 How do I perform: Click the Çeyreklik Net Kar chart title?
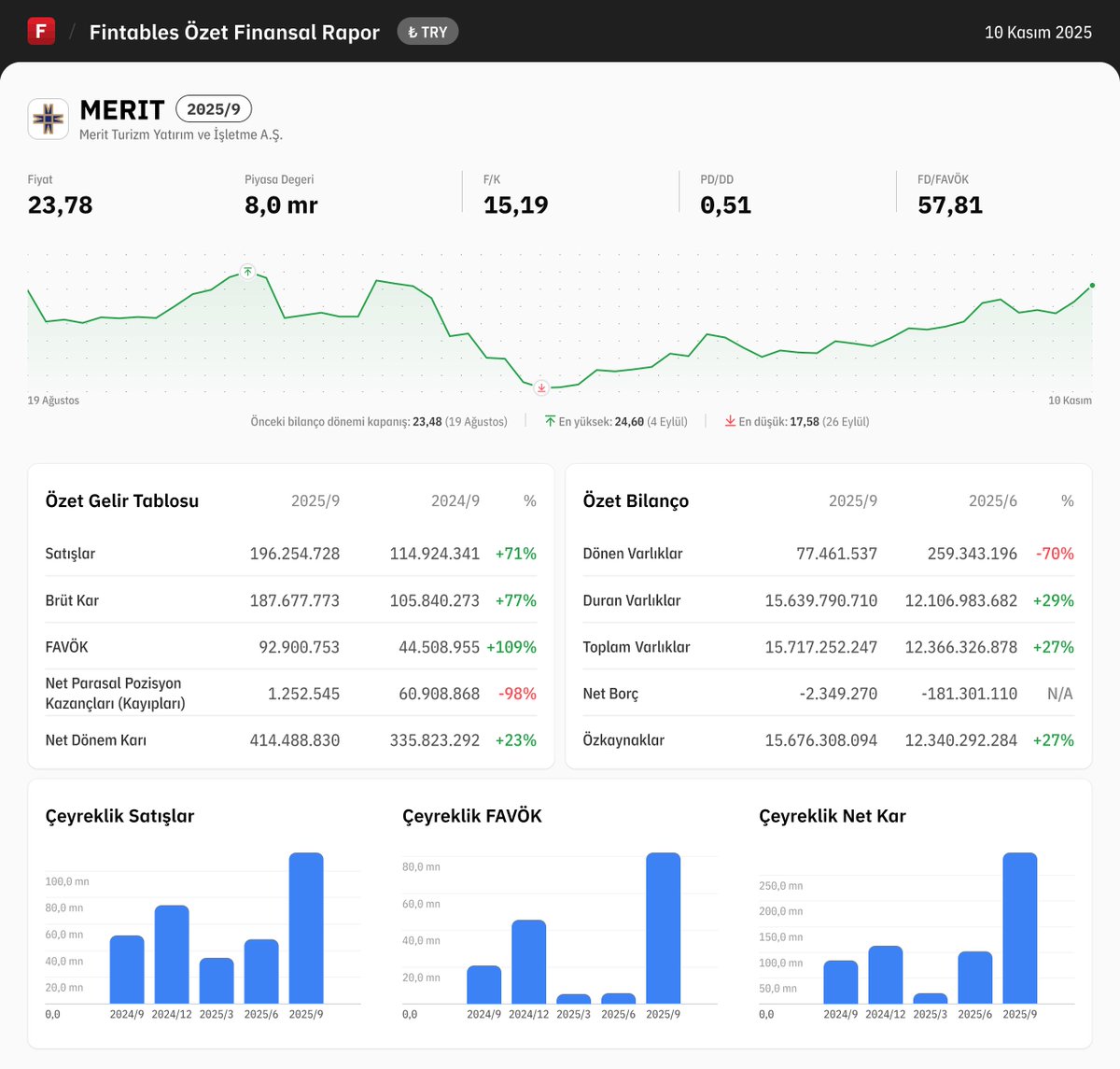coord(833,816)
